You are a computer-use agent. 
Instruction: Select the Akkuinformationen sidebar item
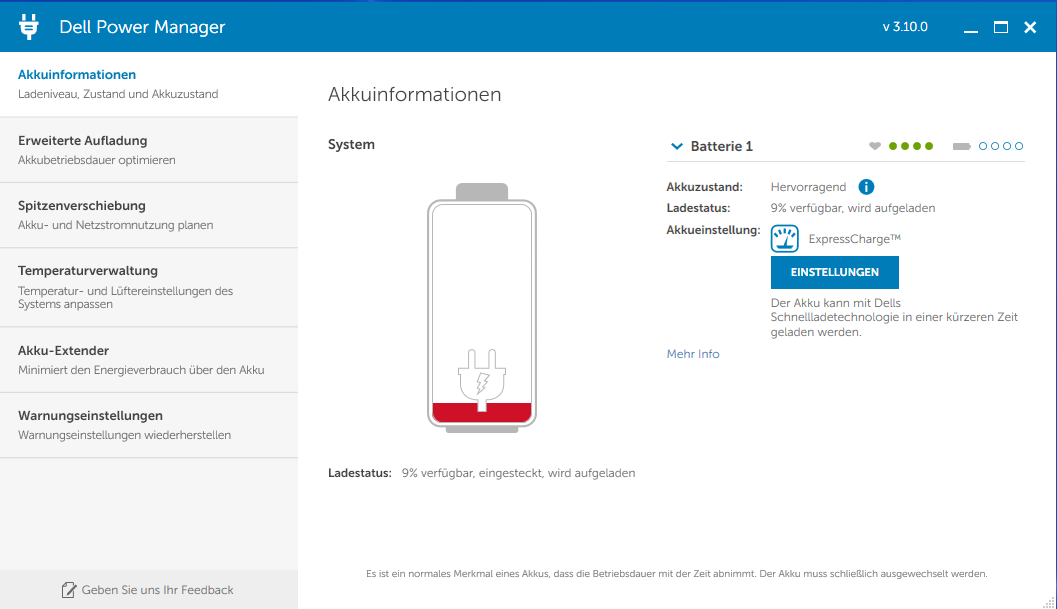click(148, 84)
